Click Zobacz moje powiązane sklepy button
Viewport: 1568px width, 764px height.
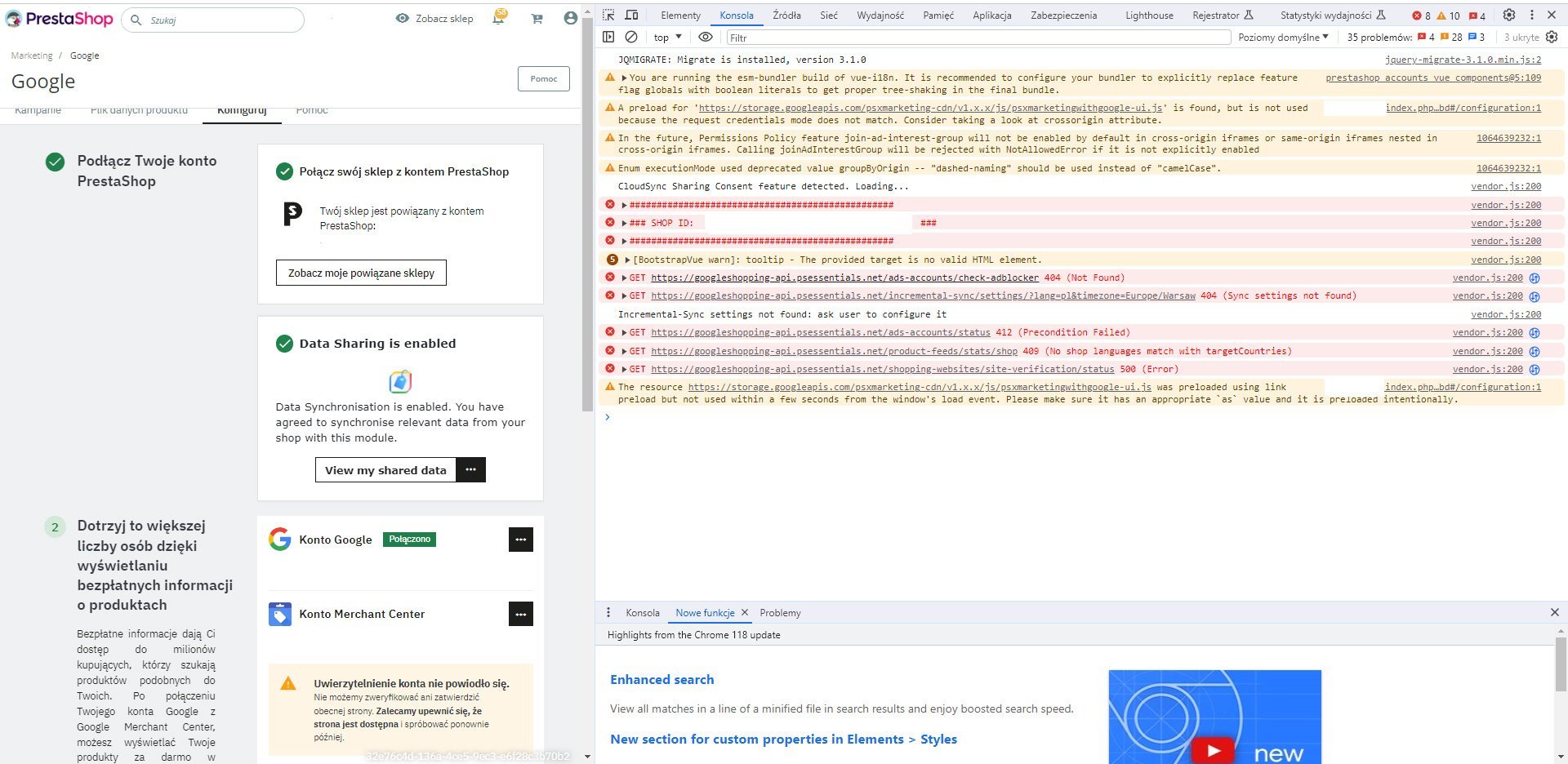click(x=361, y=273)
